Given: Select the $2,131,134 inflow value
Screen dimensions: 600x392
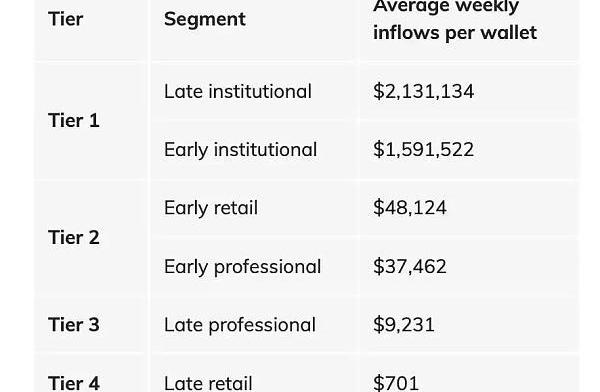Looking at the screenshot, I should [x=424, y=92].
